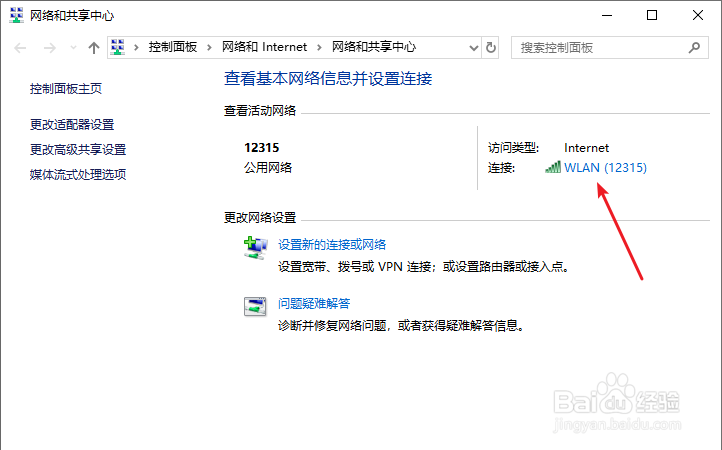722x450 pixels.
Task: Select the 网络和 Internet breadcrumb
Action: (264, 47)
